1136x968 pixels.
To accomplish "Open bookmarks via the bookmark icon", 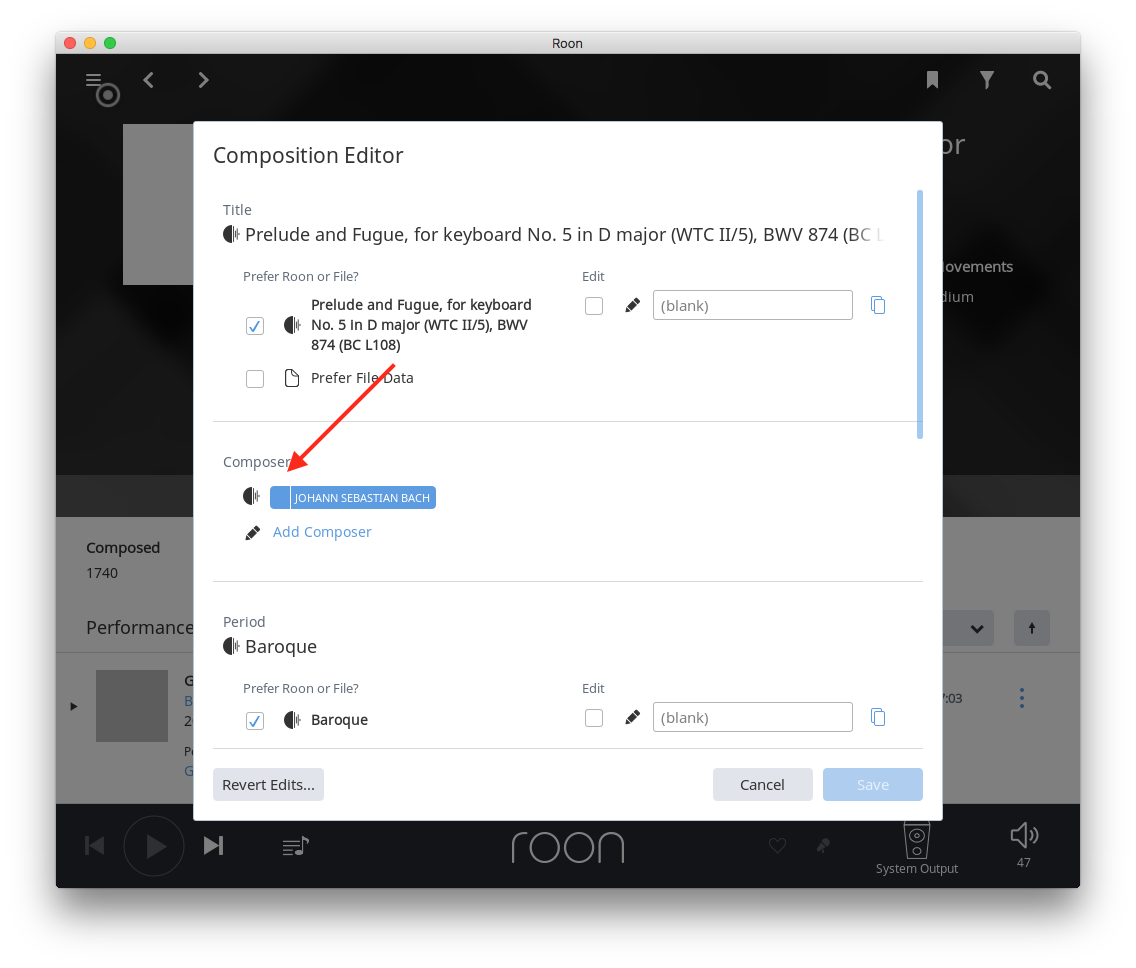I will click(932, 80).
